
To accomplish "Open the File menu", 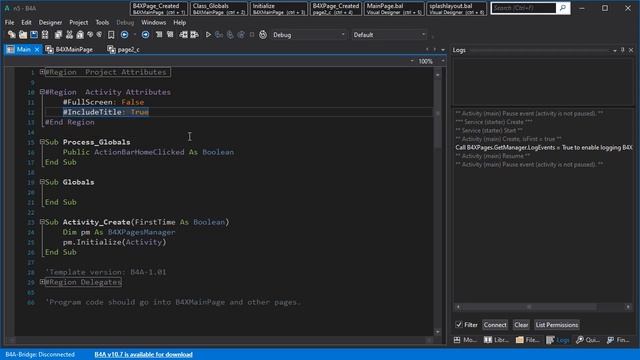I will click(x=9, y=22).
